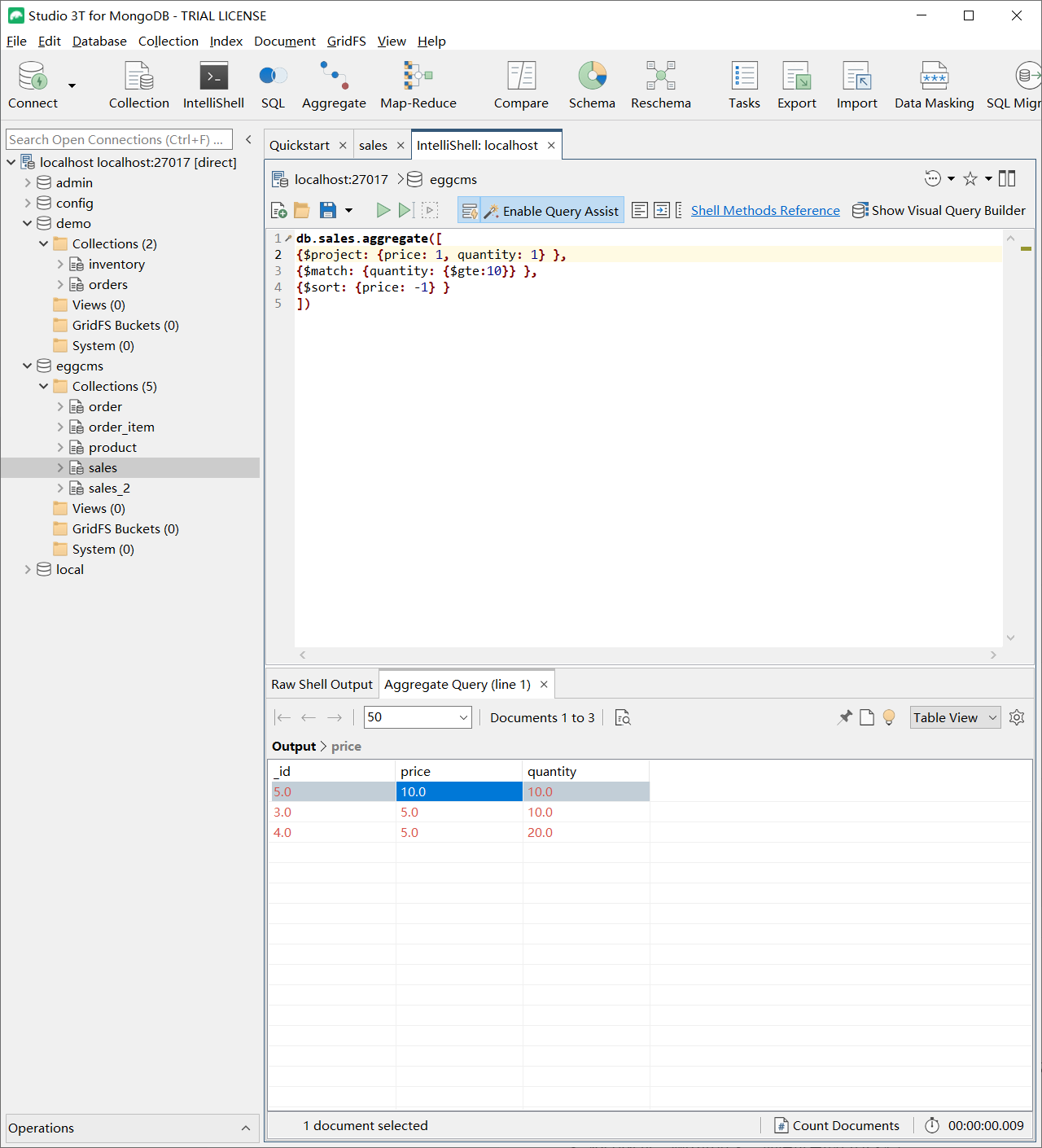This screenshot has width=1042, height=1148.
Task: Close the IntelliShell: localhost tab
Action: 551,146
